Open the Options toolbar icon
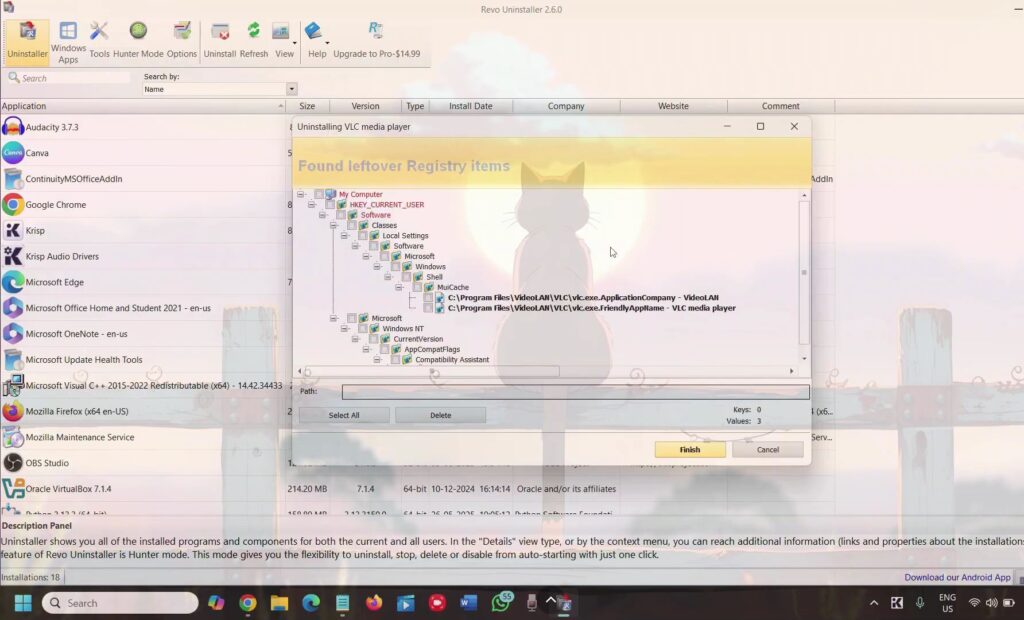This screenshot has height=620, width=1024. click(182, 41)
